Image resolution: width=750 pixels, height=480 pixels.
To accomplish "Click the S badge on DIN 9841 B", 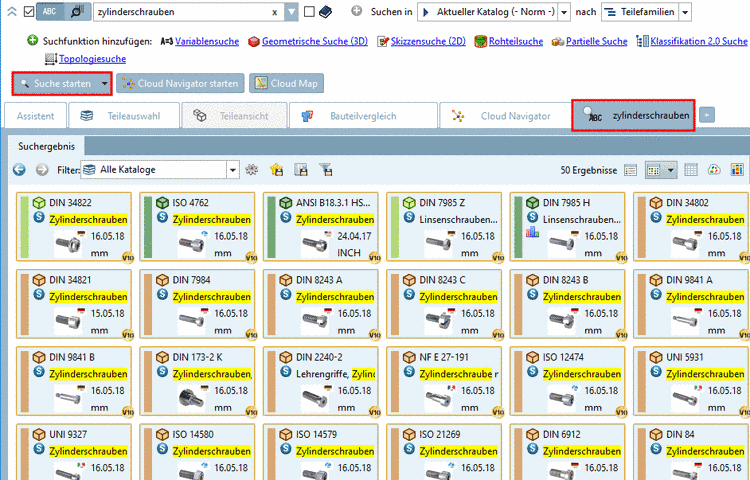I will 39,372.
